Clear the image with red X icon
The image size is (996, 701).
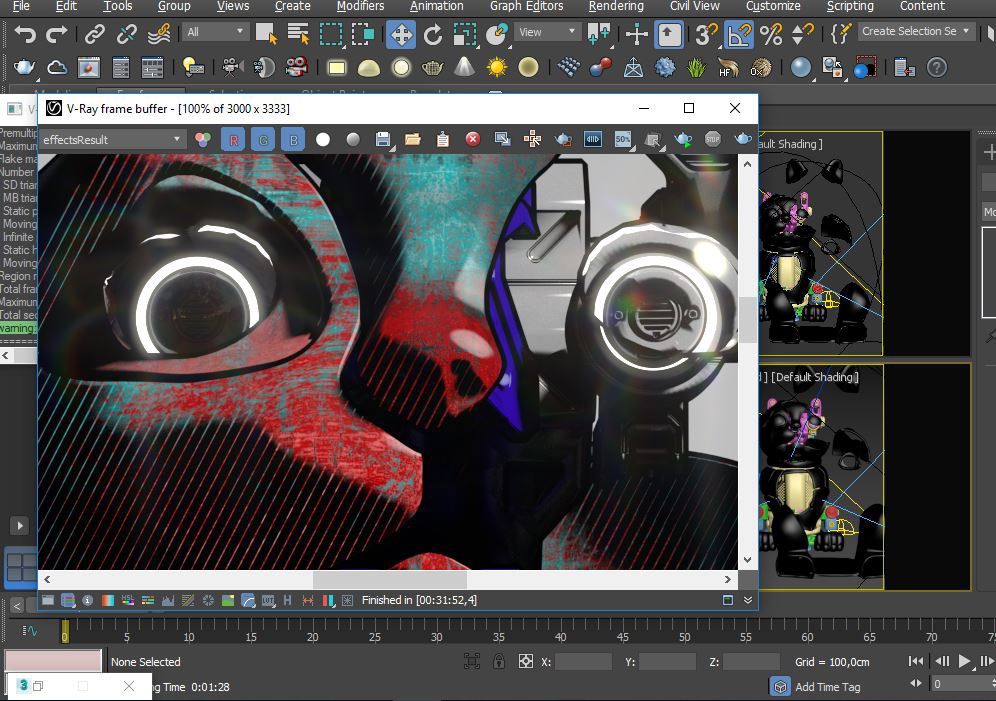(473, 140)
